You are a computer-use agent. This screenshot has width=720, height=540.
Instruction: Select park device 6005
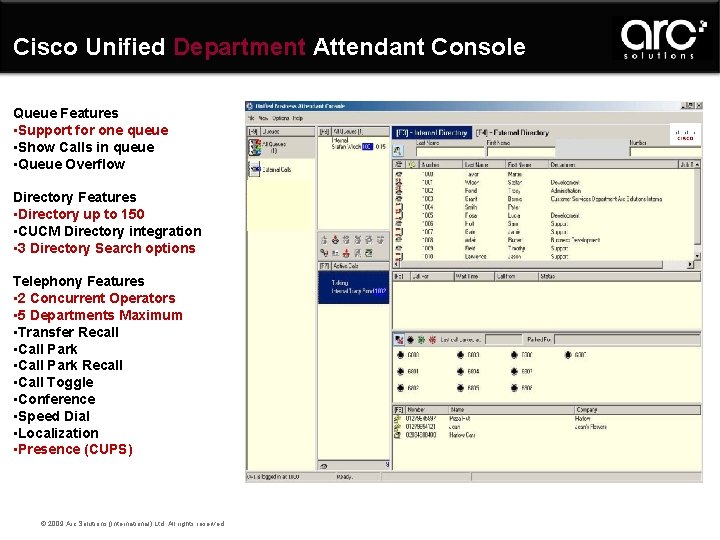tap(468, 388)
